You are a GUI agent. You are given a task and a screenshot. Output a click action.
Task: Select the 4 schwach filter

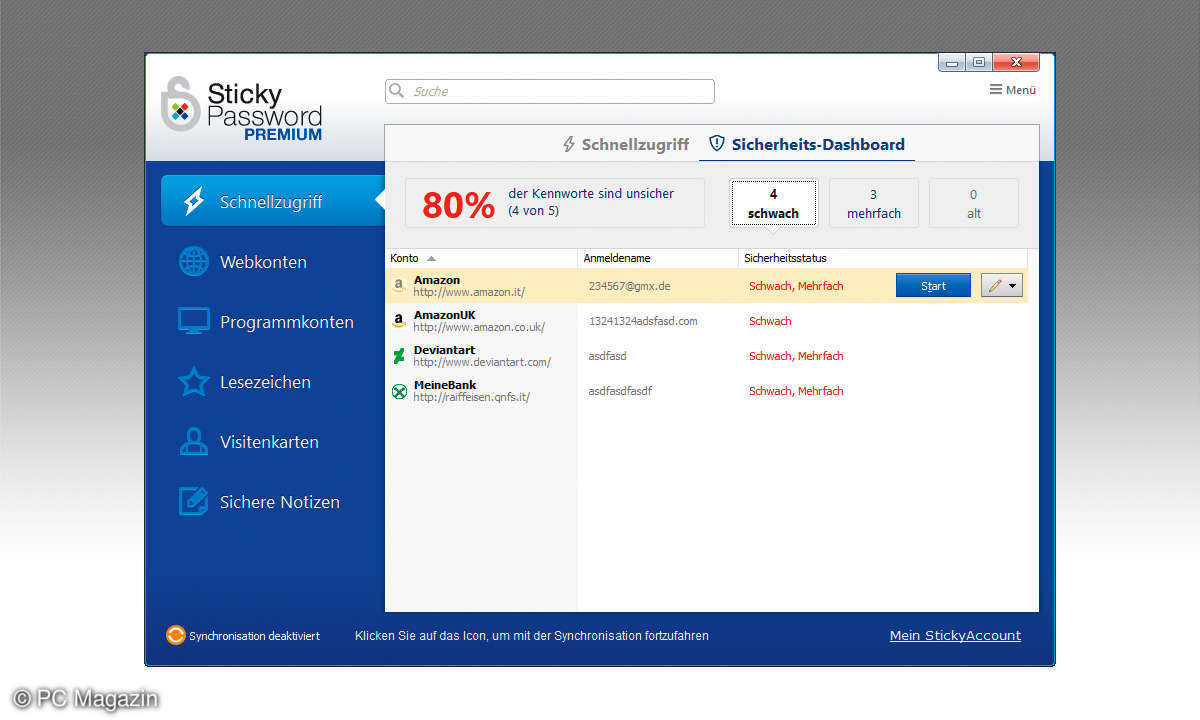(773, 203)
